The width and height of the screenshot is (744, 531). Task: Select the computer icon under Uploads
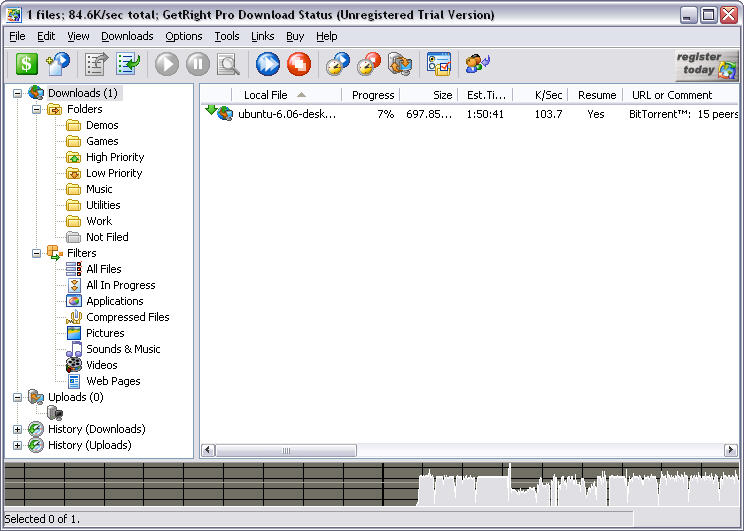(x=55, y=413)
